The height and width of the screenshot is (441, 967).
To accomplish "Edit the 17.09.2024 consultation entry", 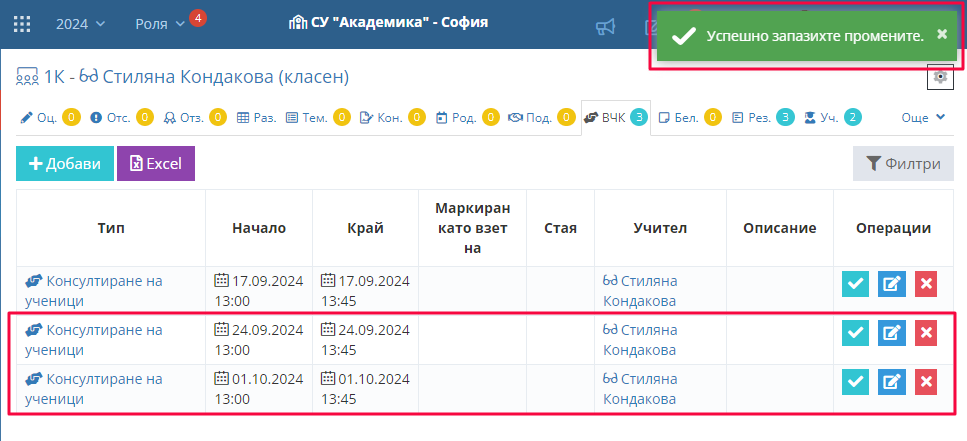I will tap(891, 284).
